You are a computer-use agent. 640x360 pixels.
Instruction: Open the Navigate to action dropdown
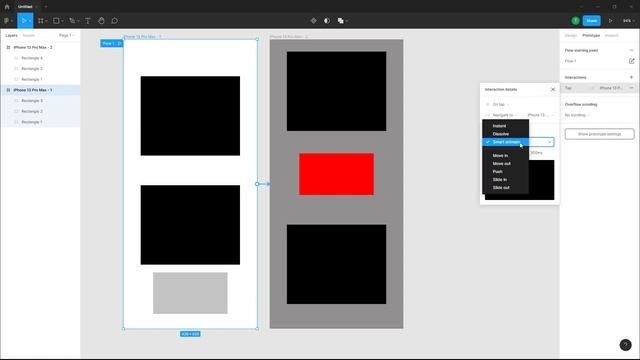[504, 115]
